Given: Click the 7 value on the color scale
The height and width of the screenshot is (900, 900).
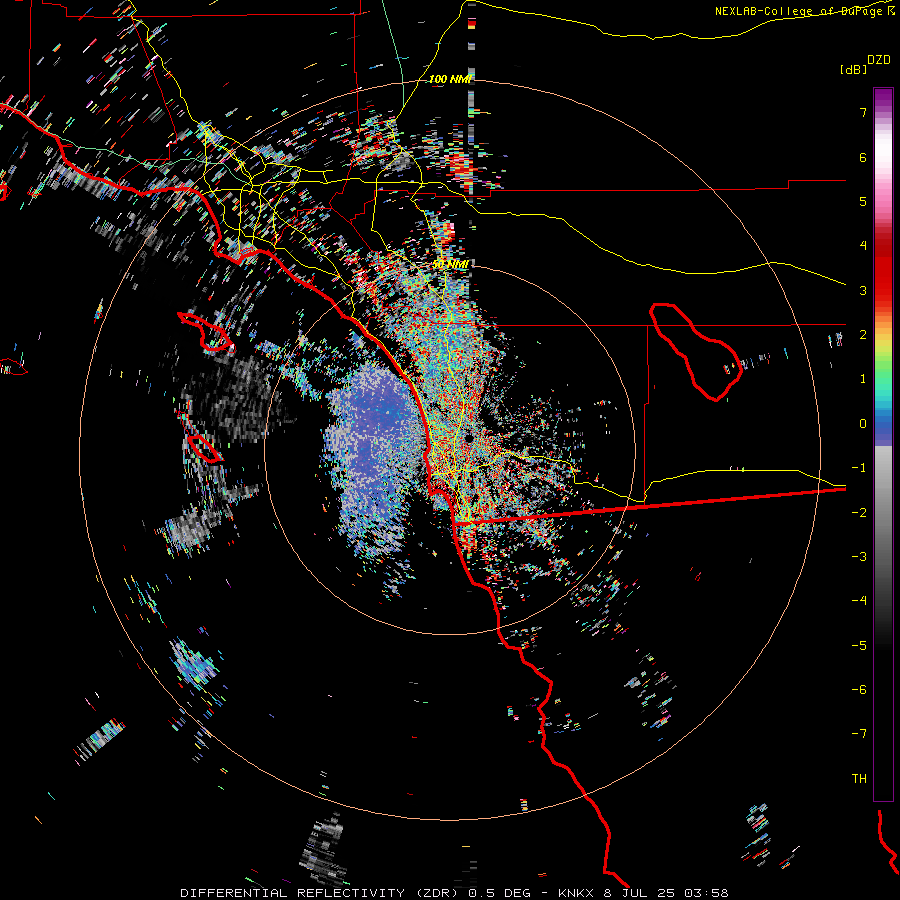Looking at the screenshot, I should point(863,112).
